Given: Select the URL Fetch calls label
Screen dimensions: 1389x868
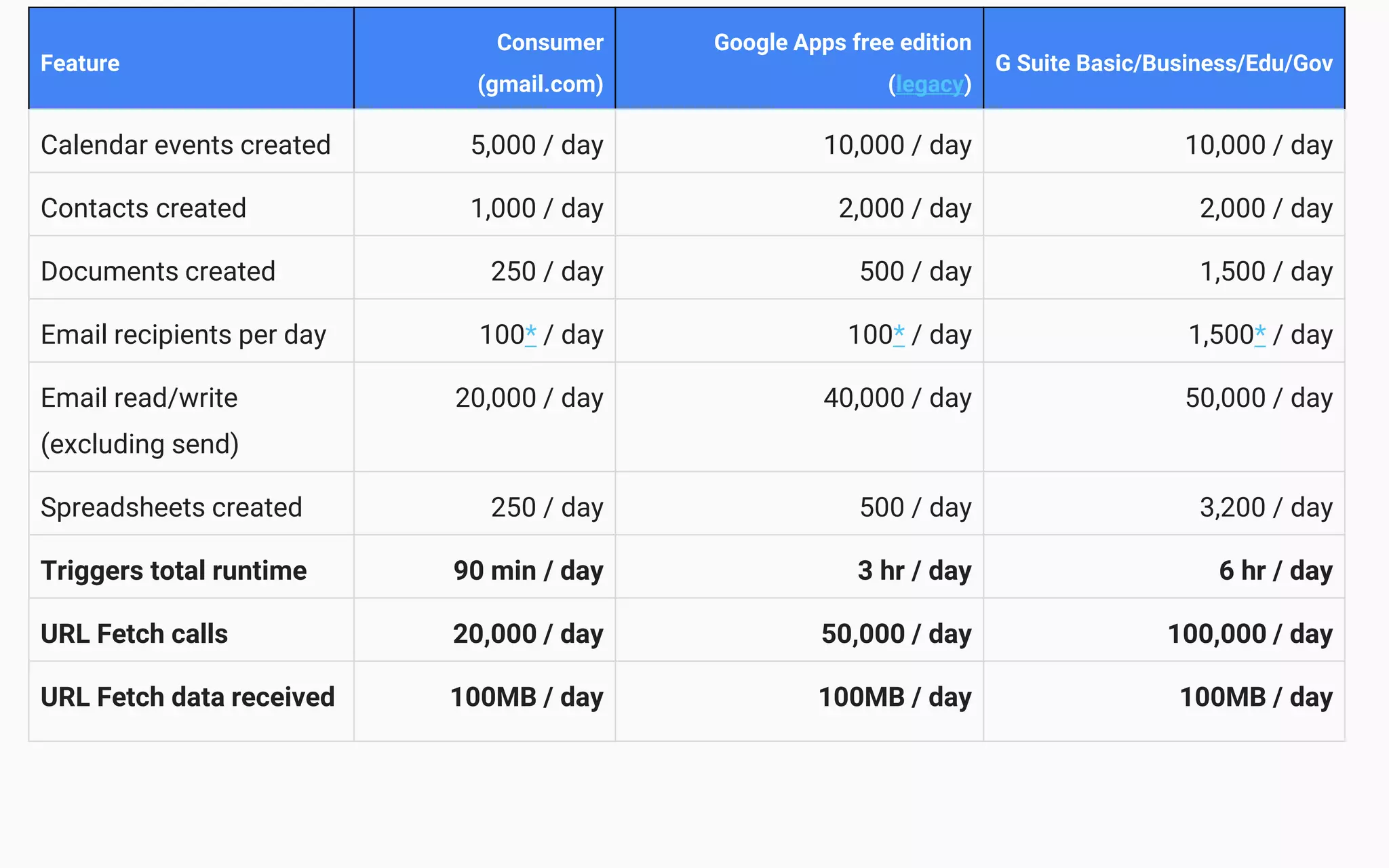Looking at the screenshot, I should tap(134, 634).
